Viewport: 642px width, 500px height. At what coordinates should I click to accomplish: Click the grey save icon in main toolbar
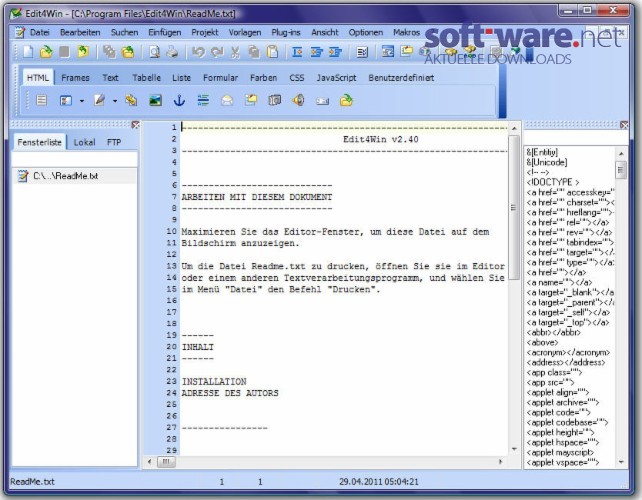click(x=64, y=52)
